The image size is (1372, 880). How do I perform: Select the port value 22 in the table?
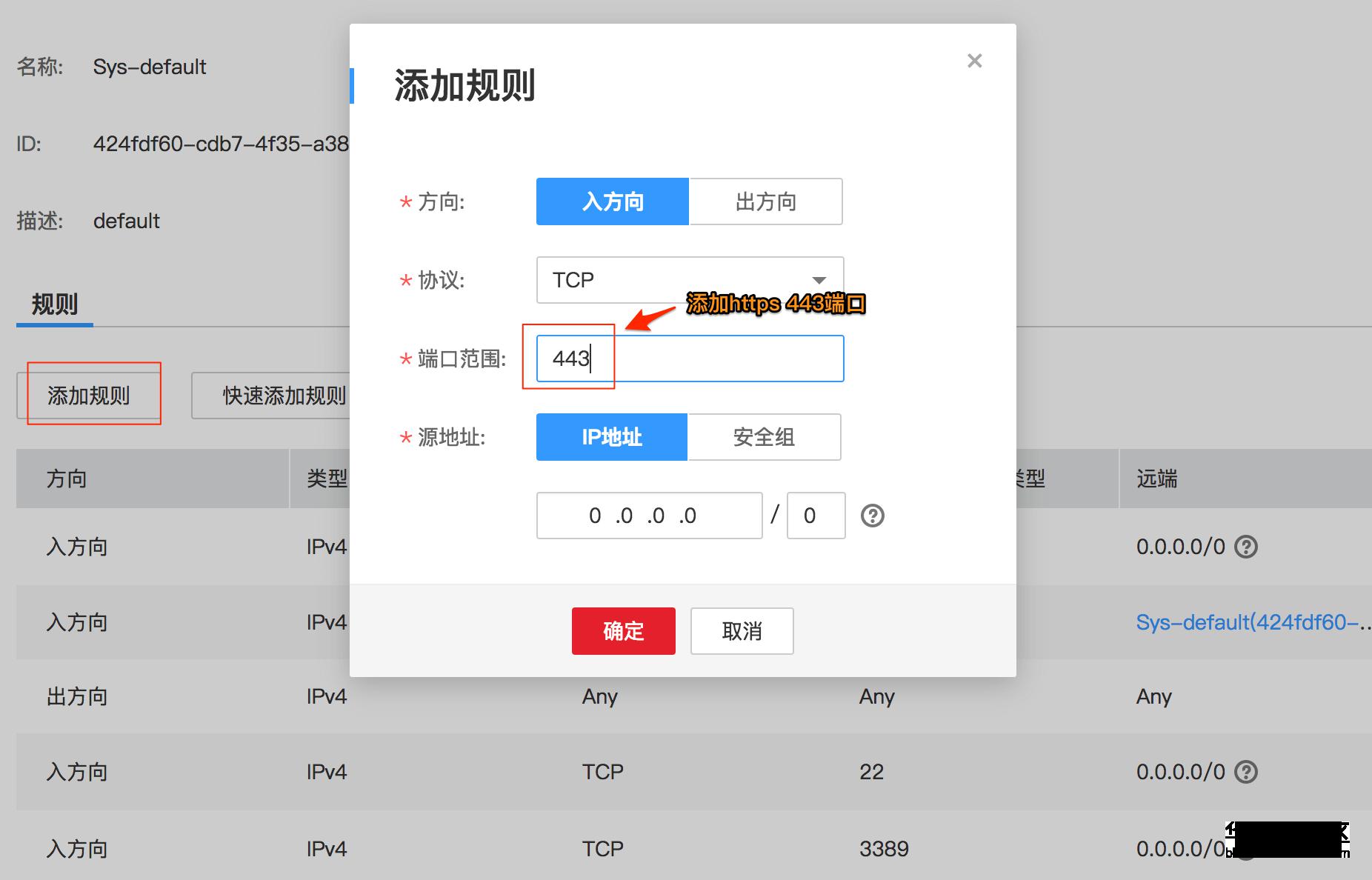coord(871,772)
